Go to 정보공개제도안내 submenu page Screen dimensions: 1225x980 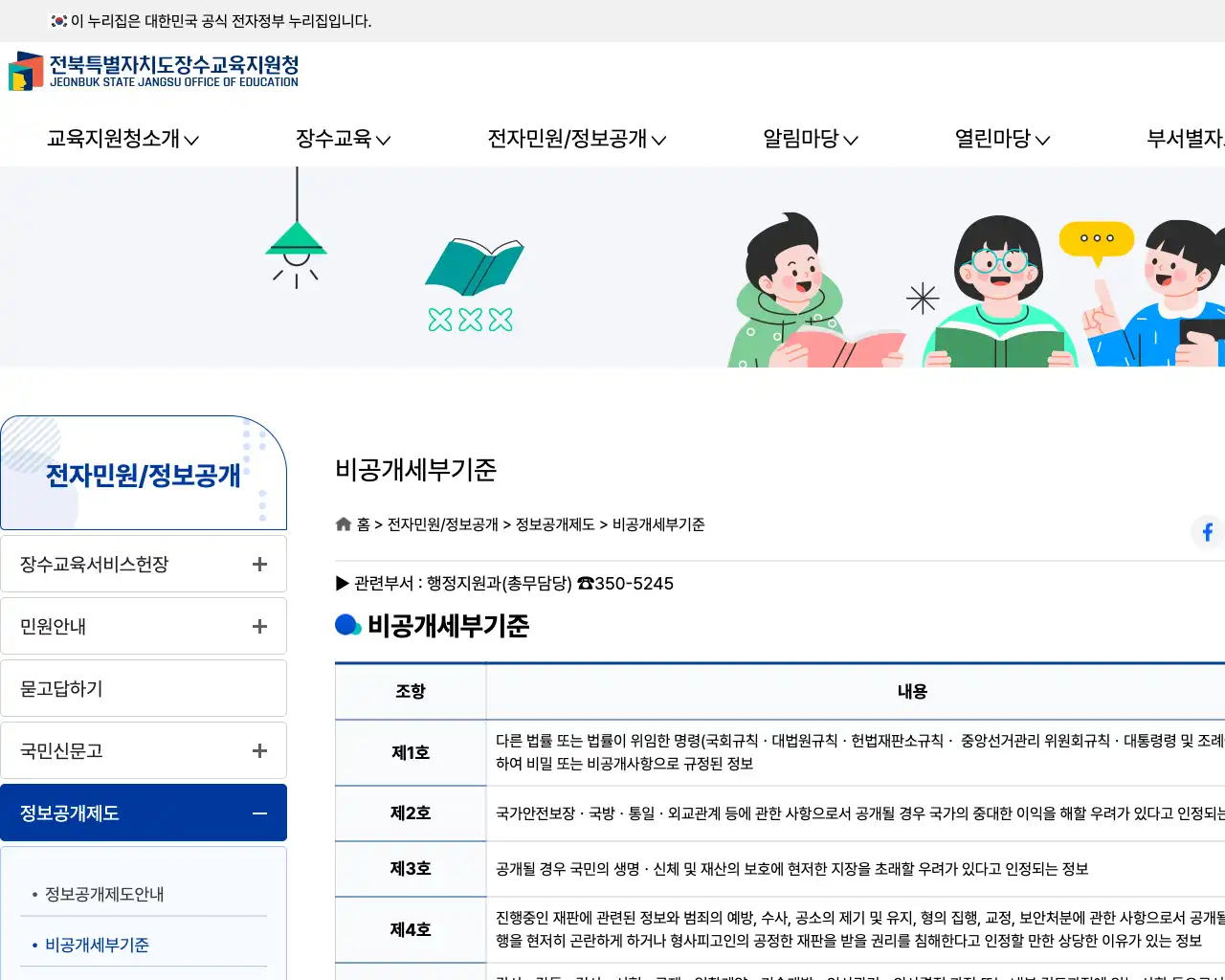click(104, 894)
